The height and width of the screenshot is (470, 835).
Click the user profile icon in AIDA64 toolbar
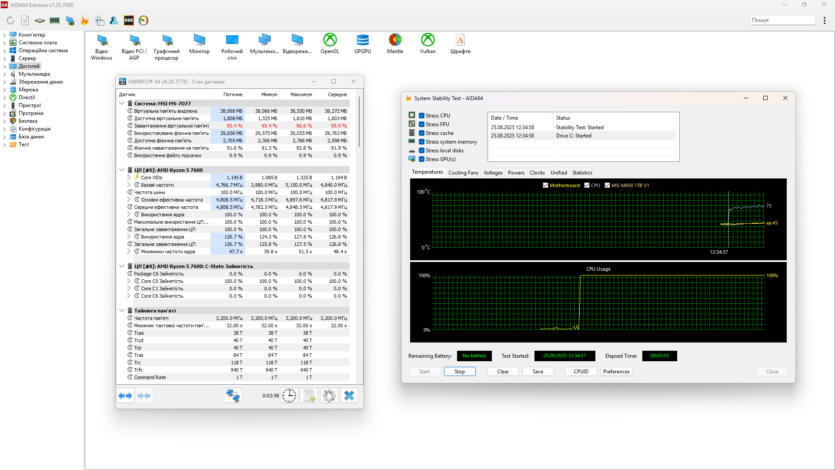click(x=114, y=21)
